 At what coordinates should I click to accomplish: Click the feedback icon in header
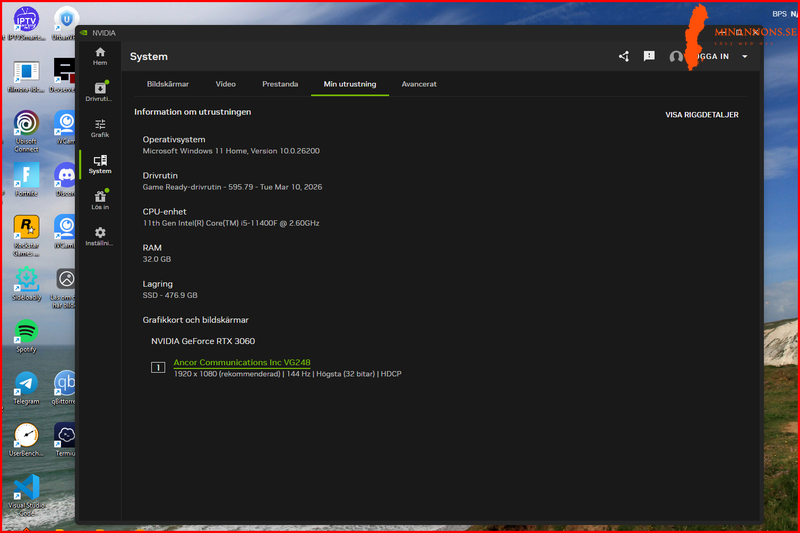[x=649, y=56]
